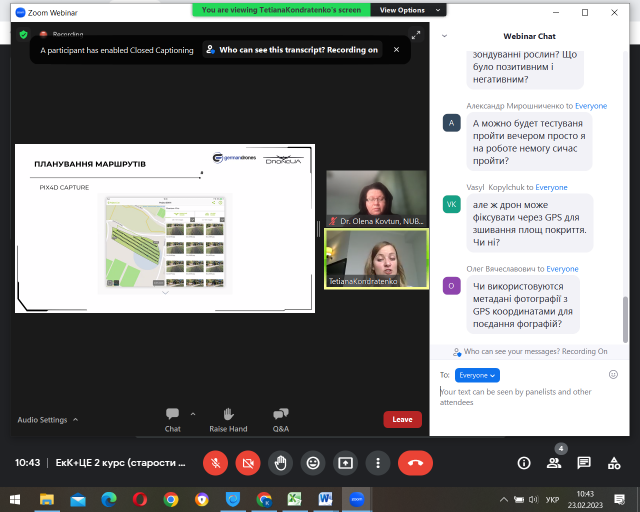Click the divider handle beside video thumbnails
Screen dimensions: 640x512
[318, 229]
